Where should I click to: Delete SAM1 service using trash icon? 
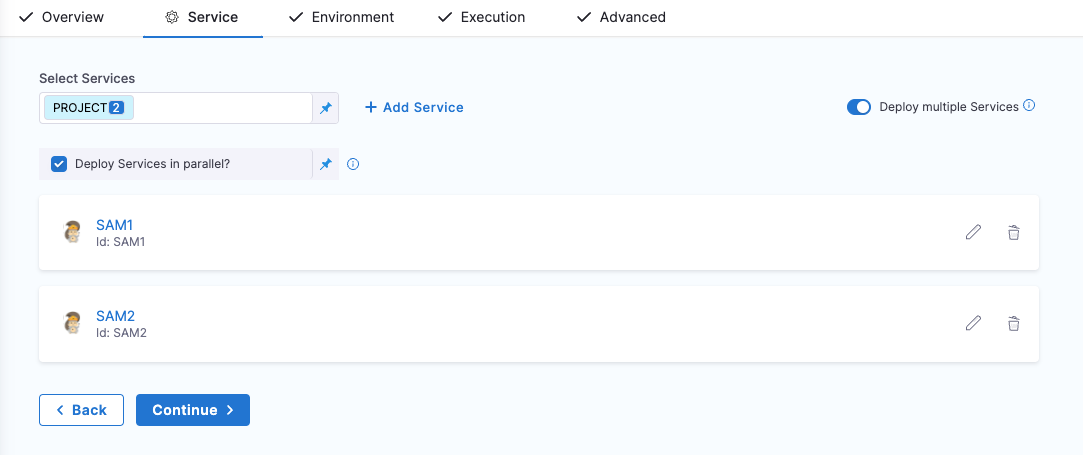[x=1013, y=232]
